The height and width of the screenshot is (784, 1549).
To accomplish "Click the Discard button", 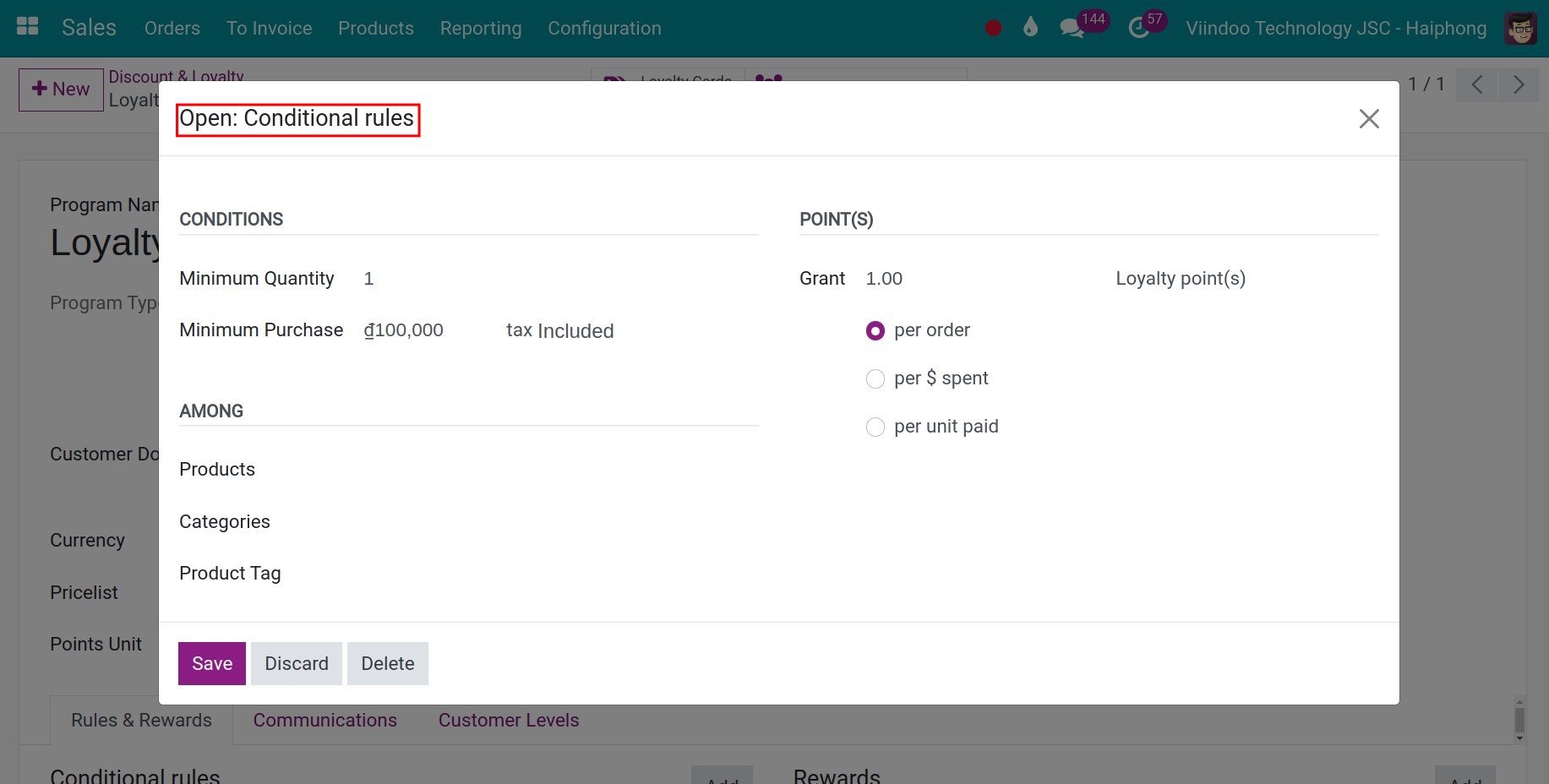I will pyautogui.click(x=296, y=663).
